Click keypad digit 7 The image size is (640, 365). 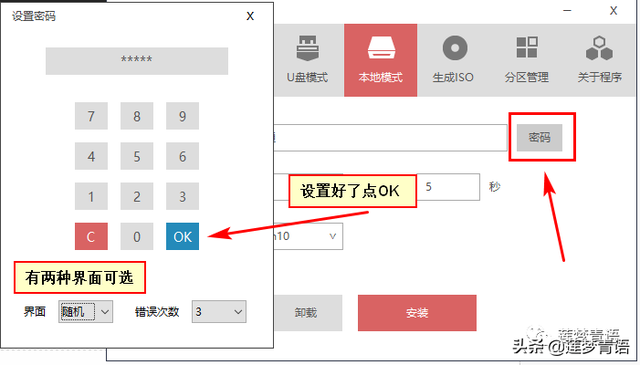(x=91, y=116)
